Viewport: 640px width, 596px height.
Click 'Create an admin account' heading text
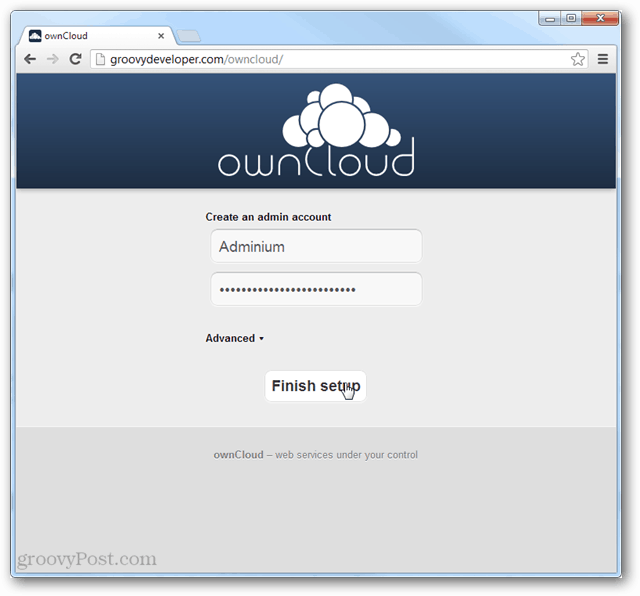268,217
